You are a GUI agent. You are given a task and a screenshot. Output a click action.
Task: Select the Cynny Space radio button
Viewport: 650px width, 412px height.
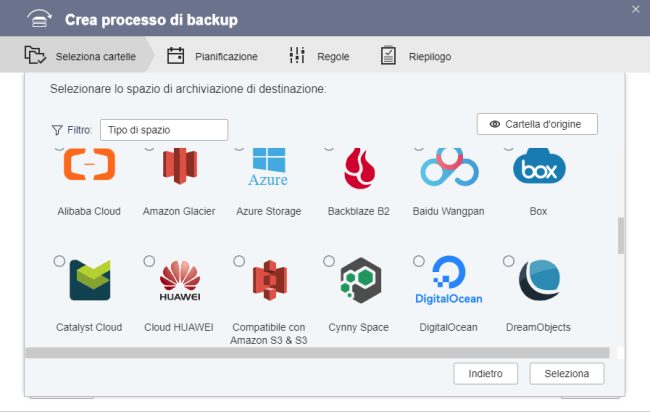(329, 261)
